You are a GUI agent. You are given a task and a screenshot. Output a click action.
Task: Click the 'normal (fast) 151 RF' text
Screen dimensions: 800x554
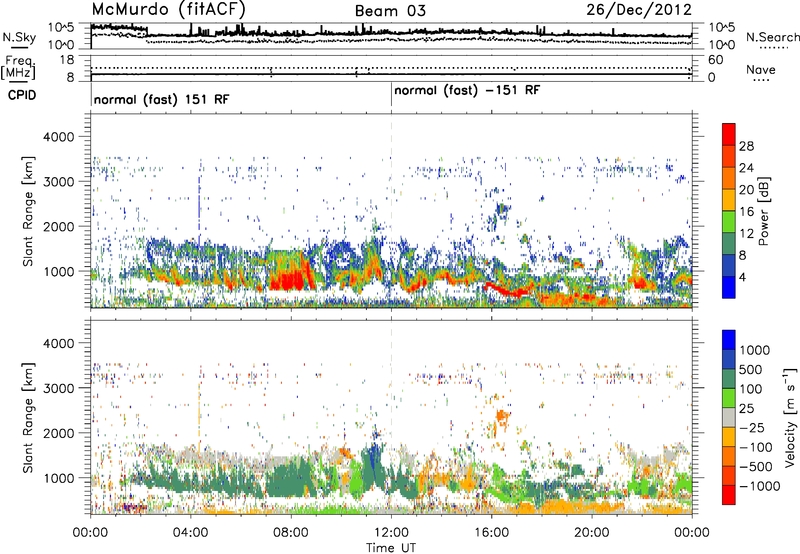(161, 99)
